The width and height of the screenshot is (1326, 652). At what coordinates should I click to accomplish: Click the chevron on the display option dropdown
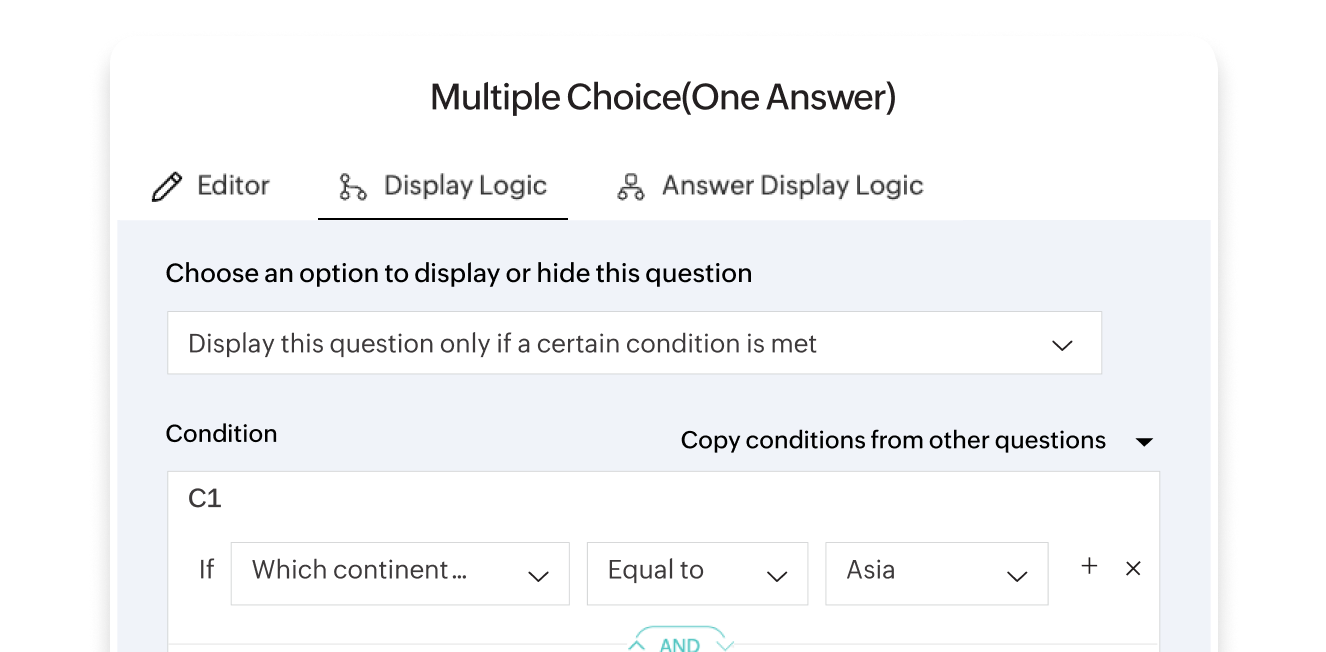pyautogui.click(x=1063, y=343)
